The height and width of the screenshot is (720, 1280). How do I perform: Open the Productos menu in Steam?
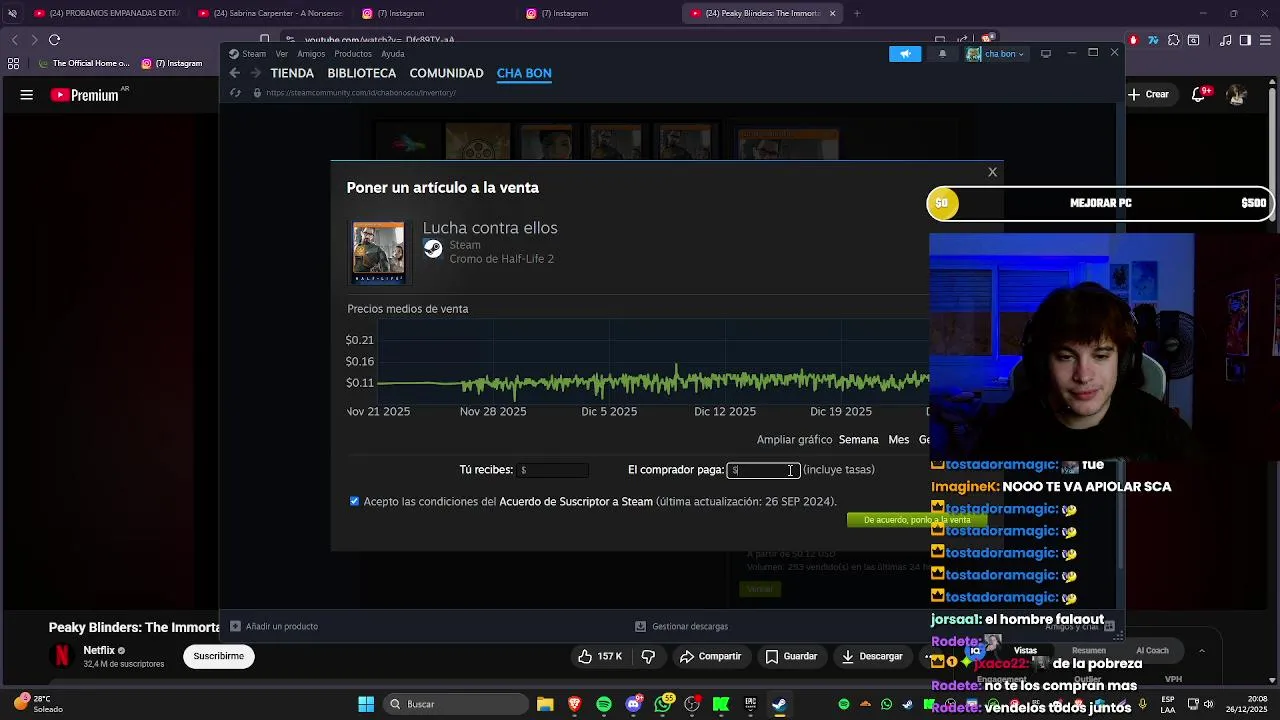(353, 54)
